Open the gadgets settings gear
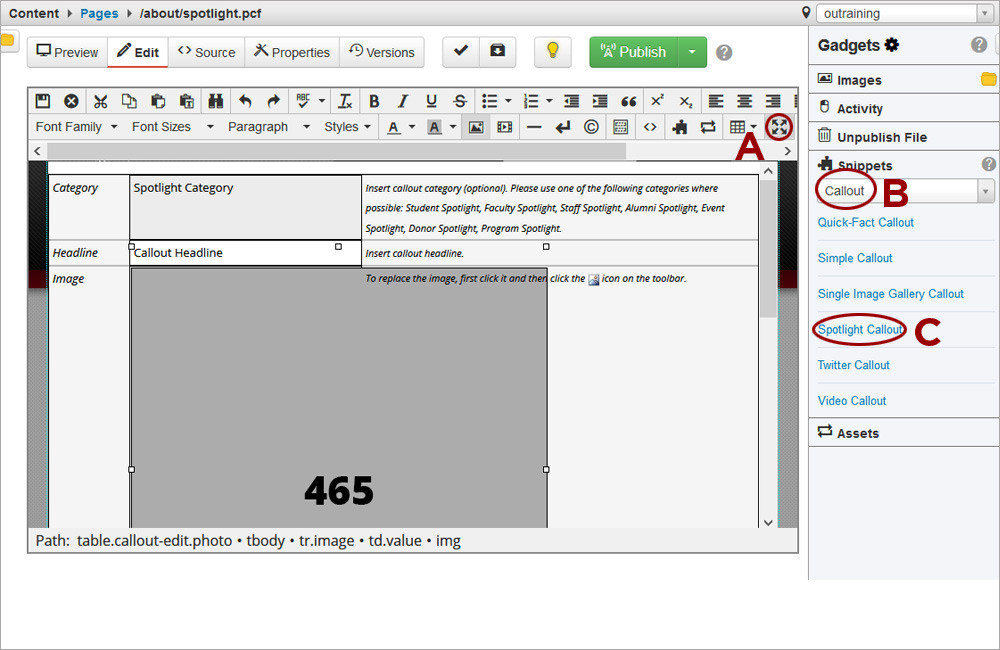 pos(892,45)
